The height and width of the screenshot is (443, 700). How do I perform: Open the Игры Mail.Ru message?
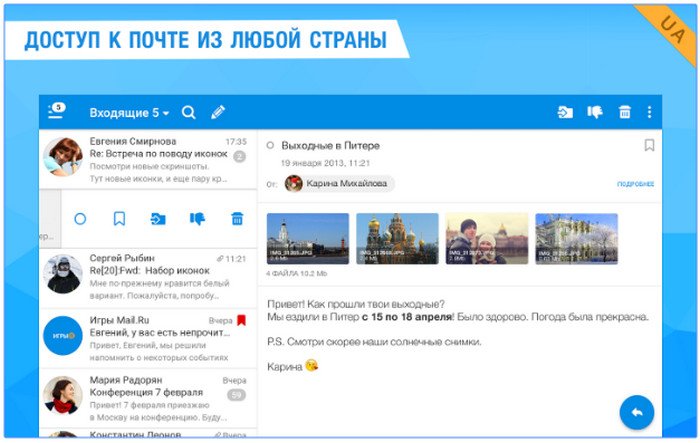(x=148, y=338)
